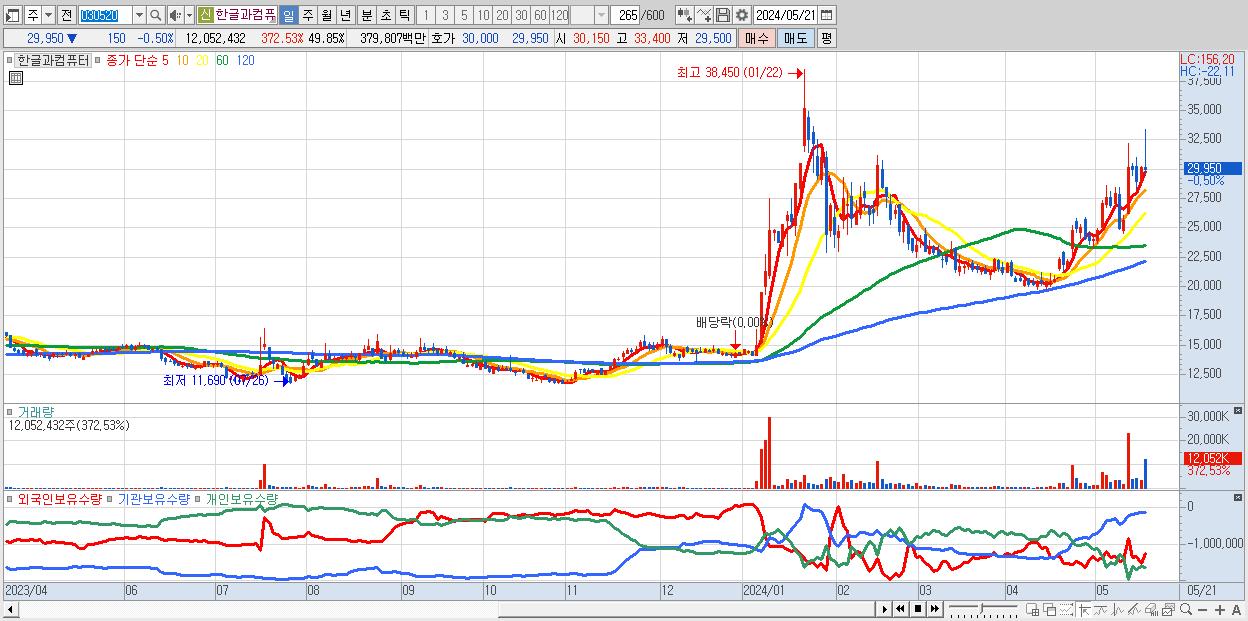Image resolution: width=1248 pixels, height=621 pixels.
Task: Click the 평 button
Action: pos(826,38)
